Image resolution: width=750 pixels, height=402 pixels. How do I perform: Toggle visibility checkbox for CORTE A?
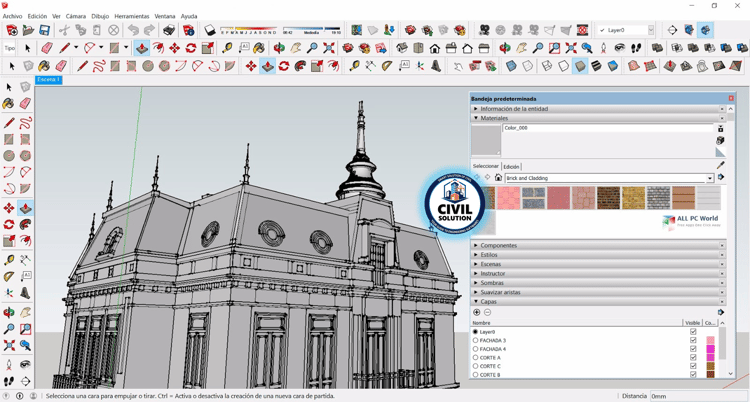coord(693,357)
